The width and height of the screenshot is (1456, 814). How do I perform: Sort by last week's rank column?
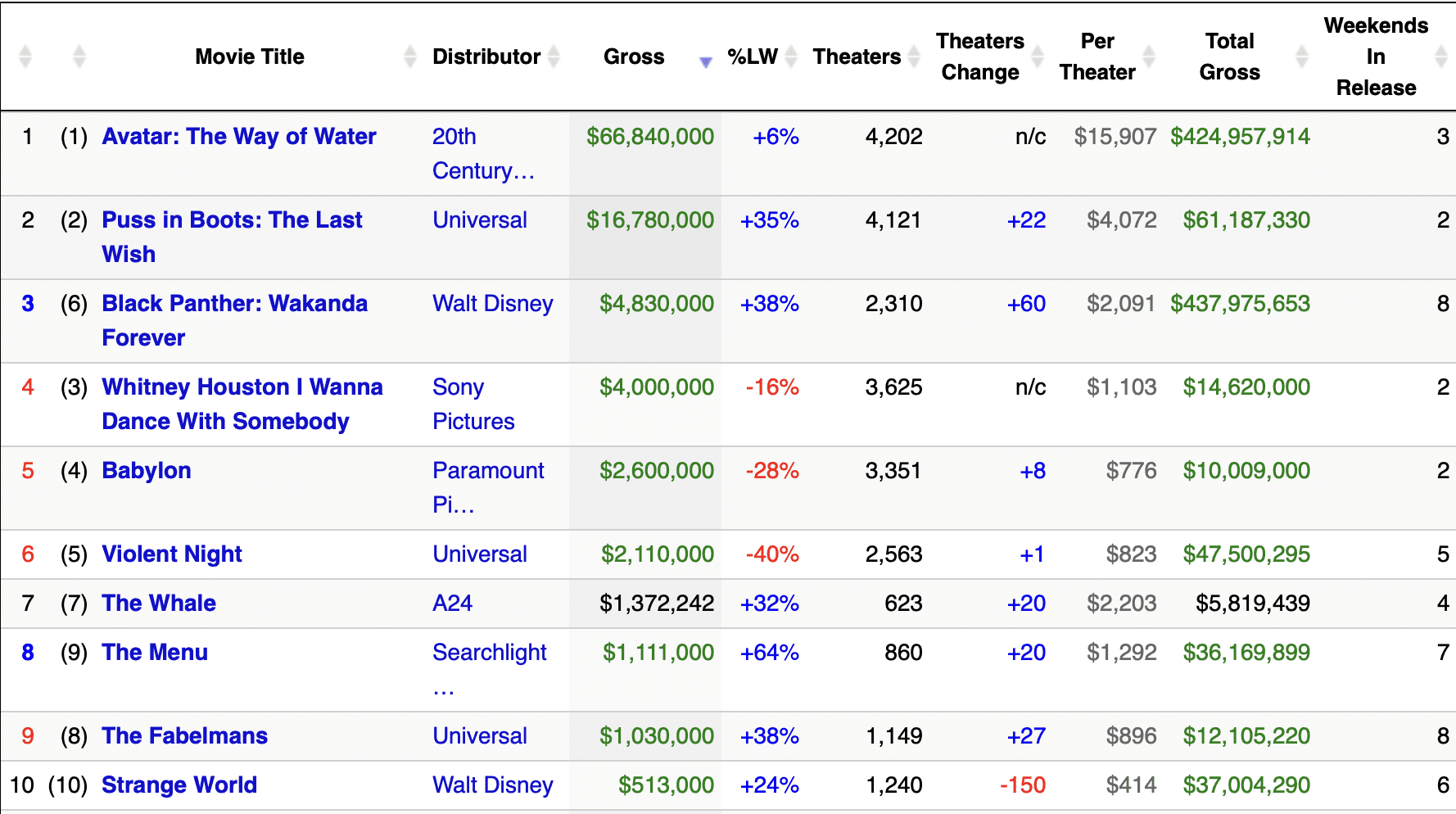click(x=79, y=57)
